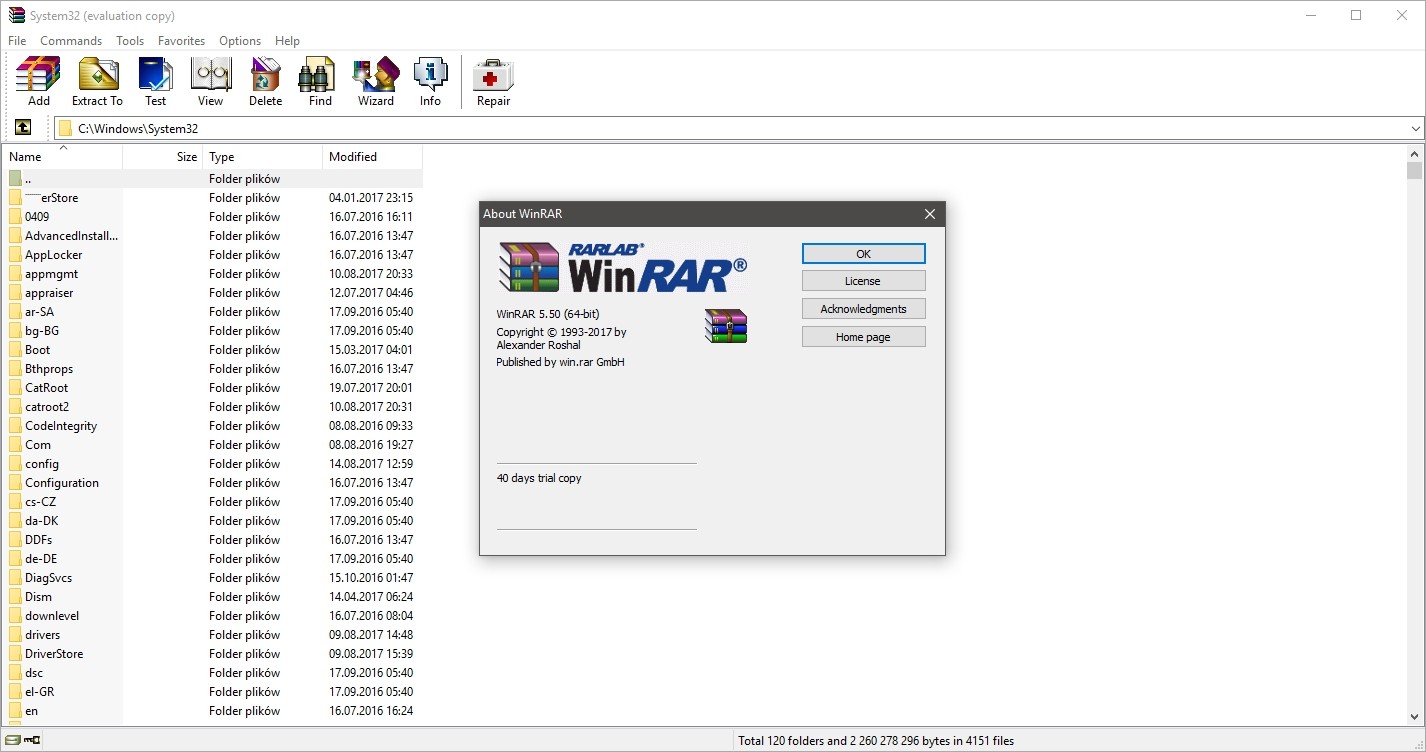Sort by the Name column header
Screen dimensions: 1426x752
pyautogui.click(x=62, y=157)
